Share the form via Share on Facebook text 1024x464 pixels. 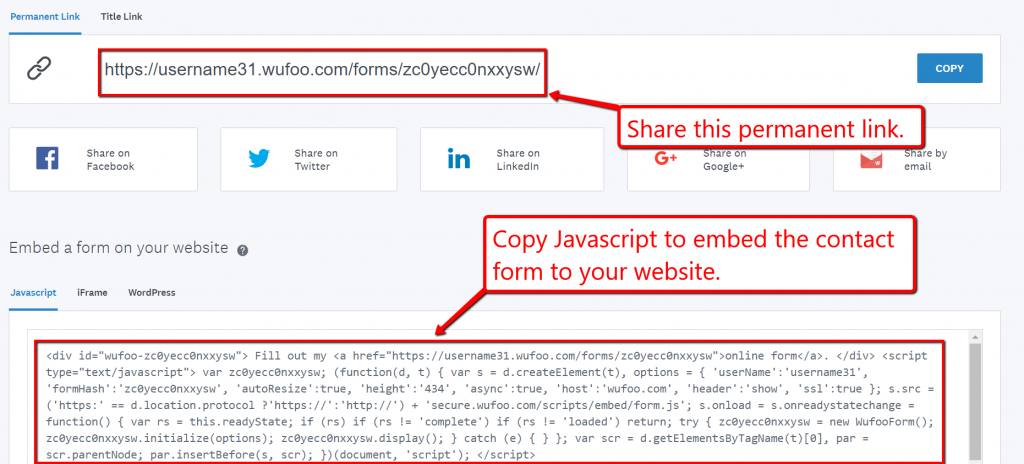[110, 159]
